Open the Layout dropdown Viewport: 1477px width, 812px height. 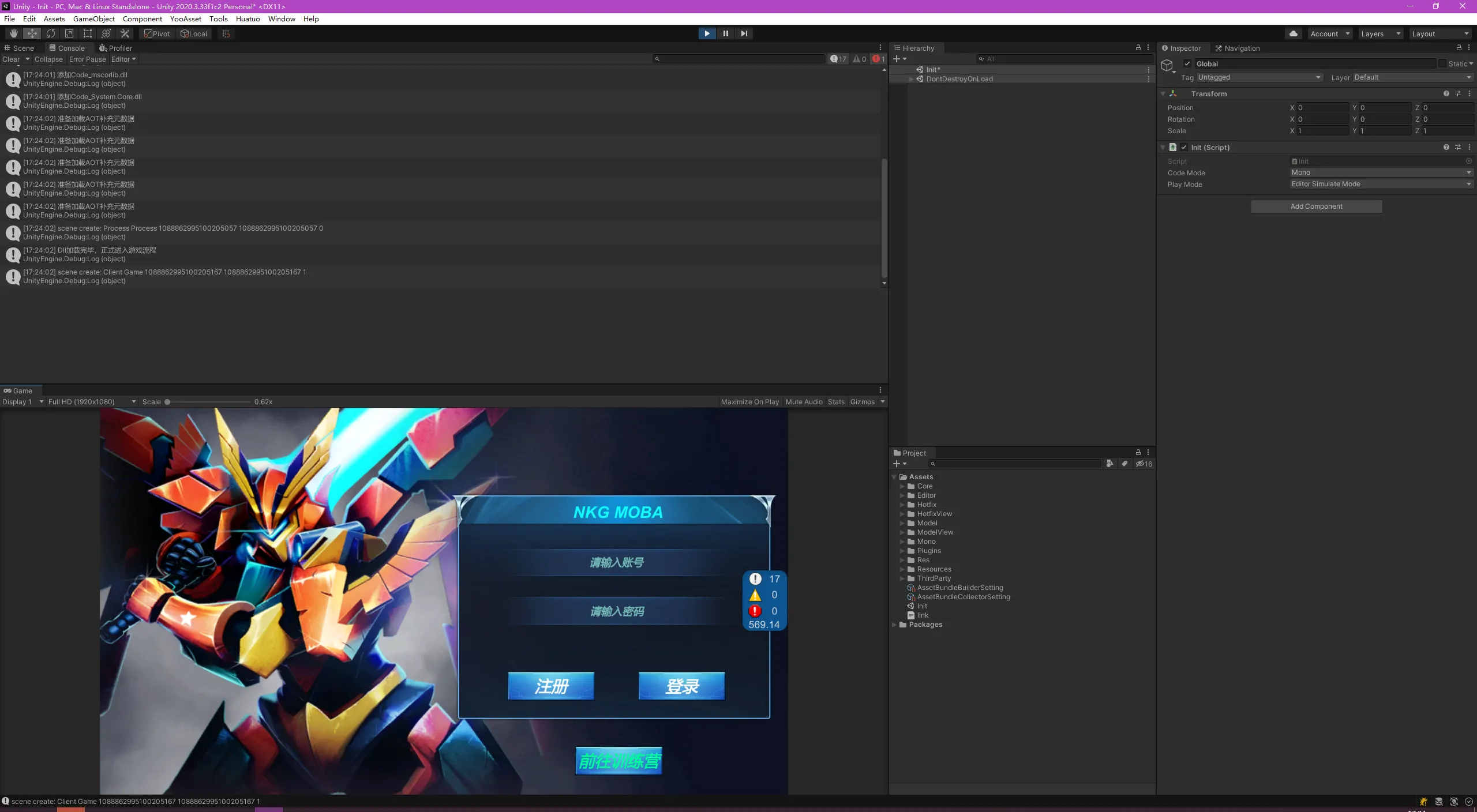(1441, 33)
